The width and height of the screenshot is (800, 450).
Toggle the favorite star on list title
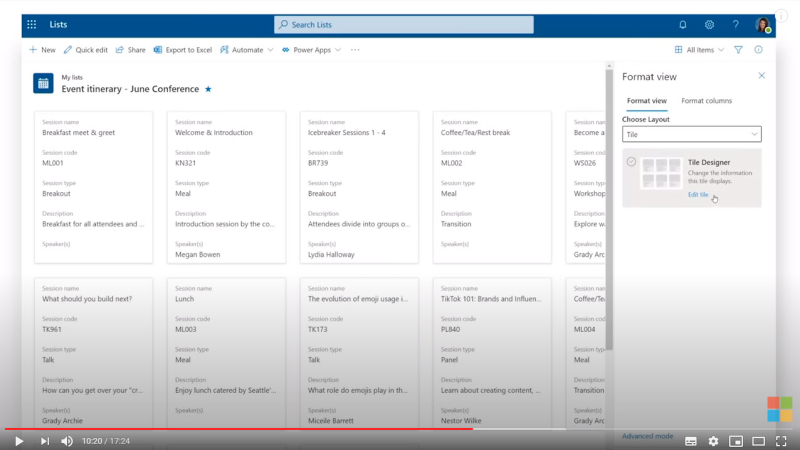tap(208, 89)
